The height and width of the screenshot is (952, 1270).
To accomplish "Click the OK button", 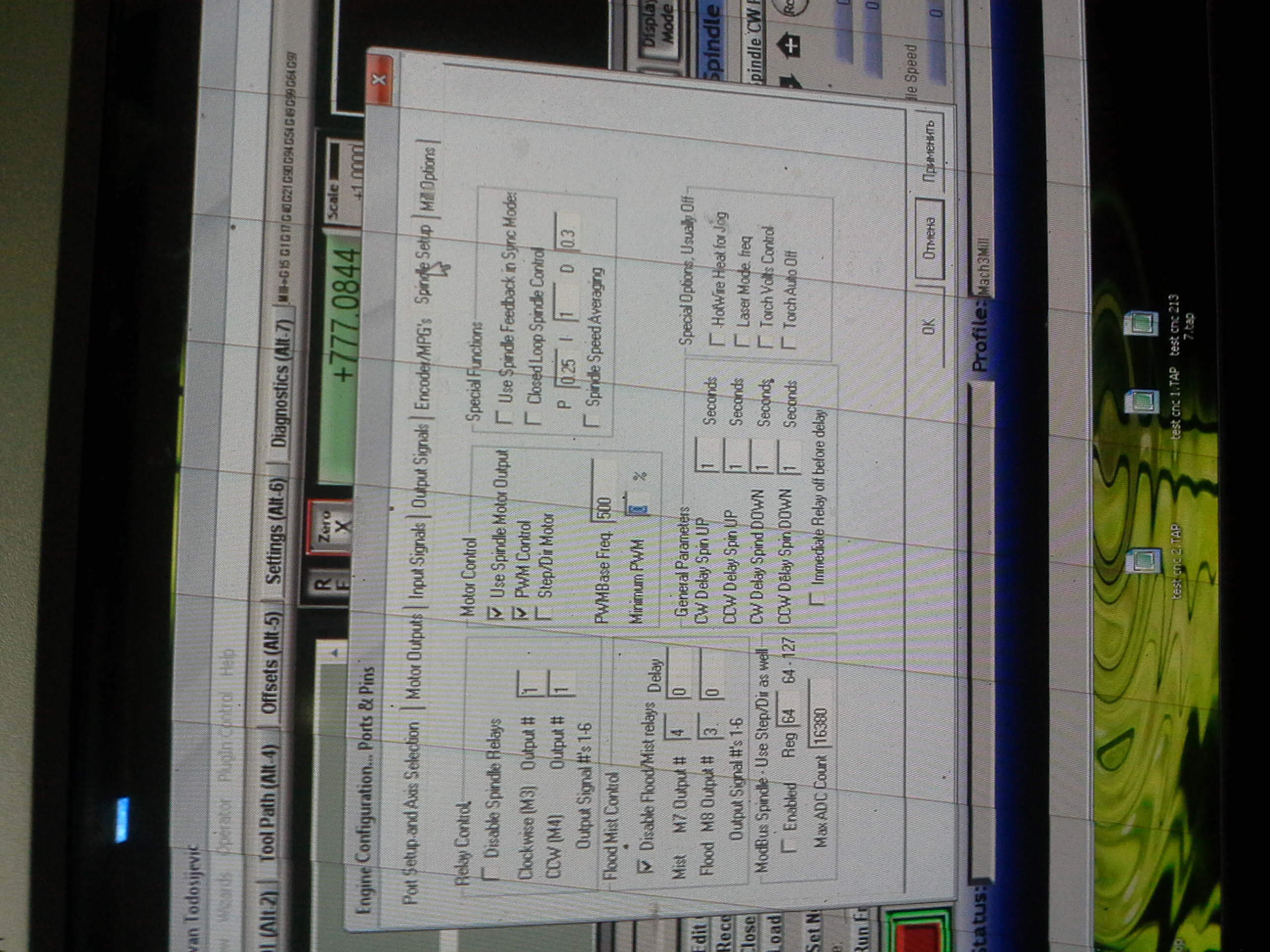I will pyautogui.click(x=929, y=327).
